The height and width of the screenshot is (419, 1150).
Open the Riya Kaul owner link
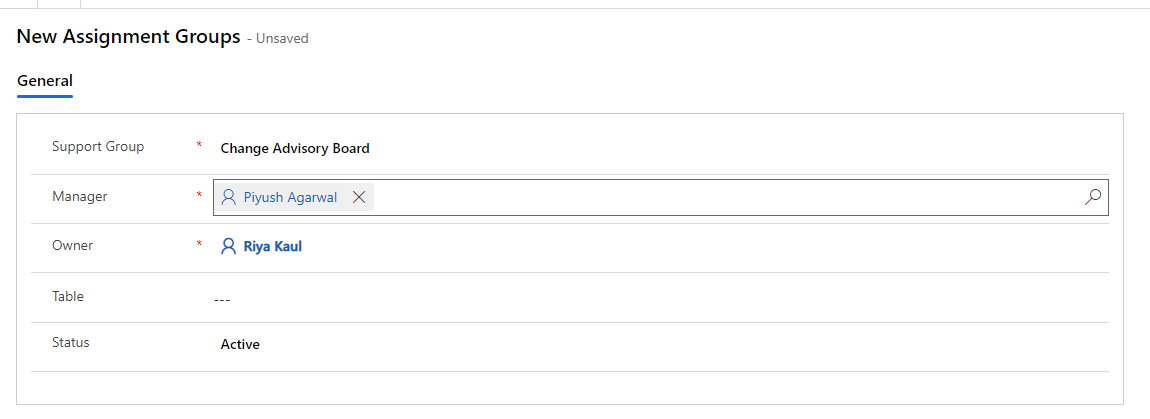point(273,246)
